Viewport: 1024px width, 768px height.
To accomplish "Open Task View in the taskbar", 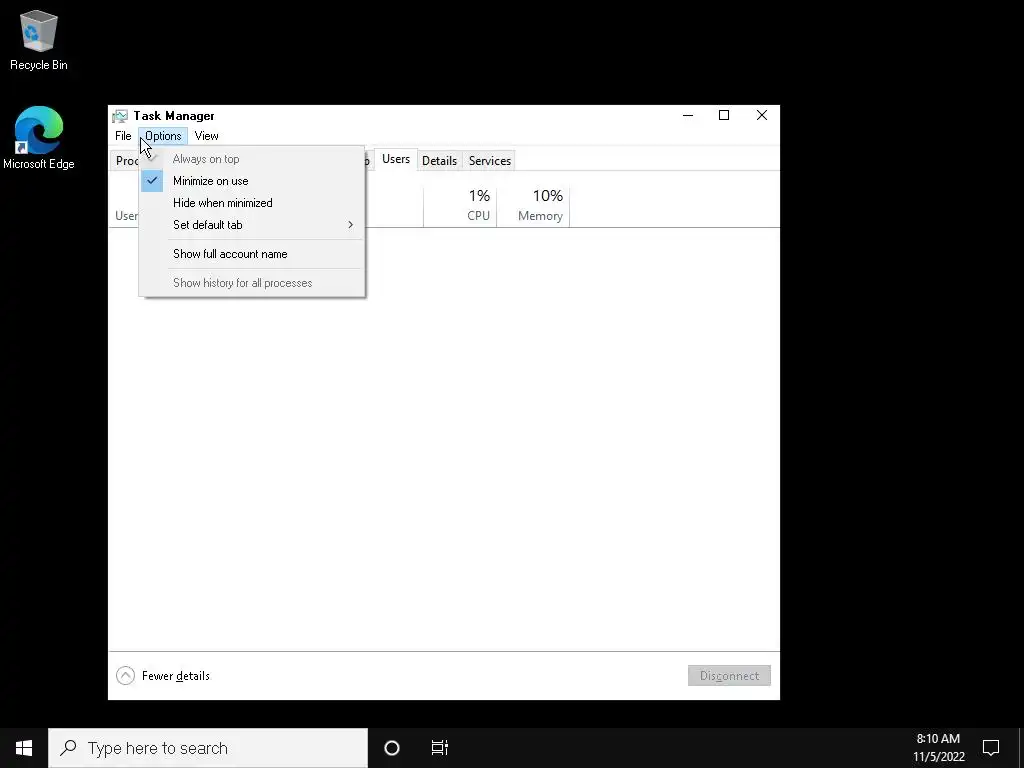I will (x=440, y=748).
